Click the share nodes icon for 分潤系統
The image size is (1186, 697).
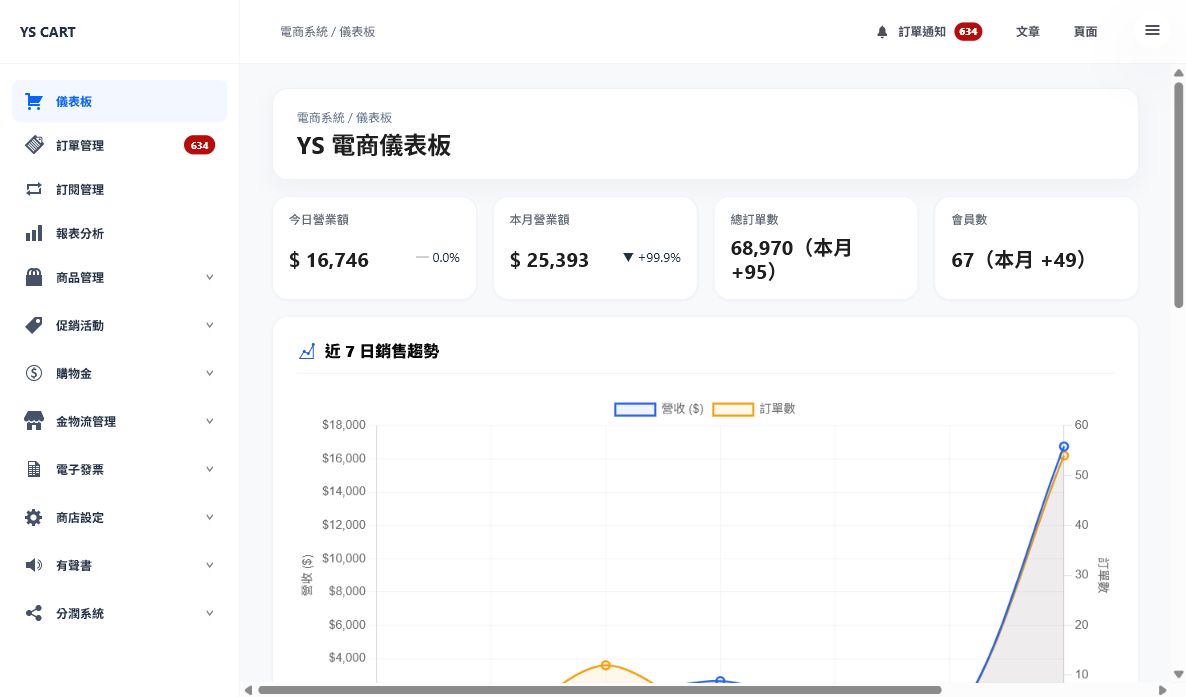34,613
